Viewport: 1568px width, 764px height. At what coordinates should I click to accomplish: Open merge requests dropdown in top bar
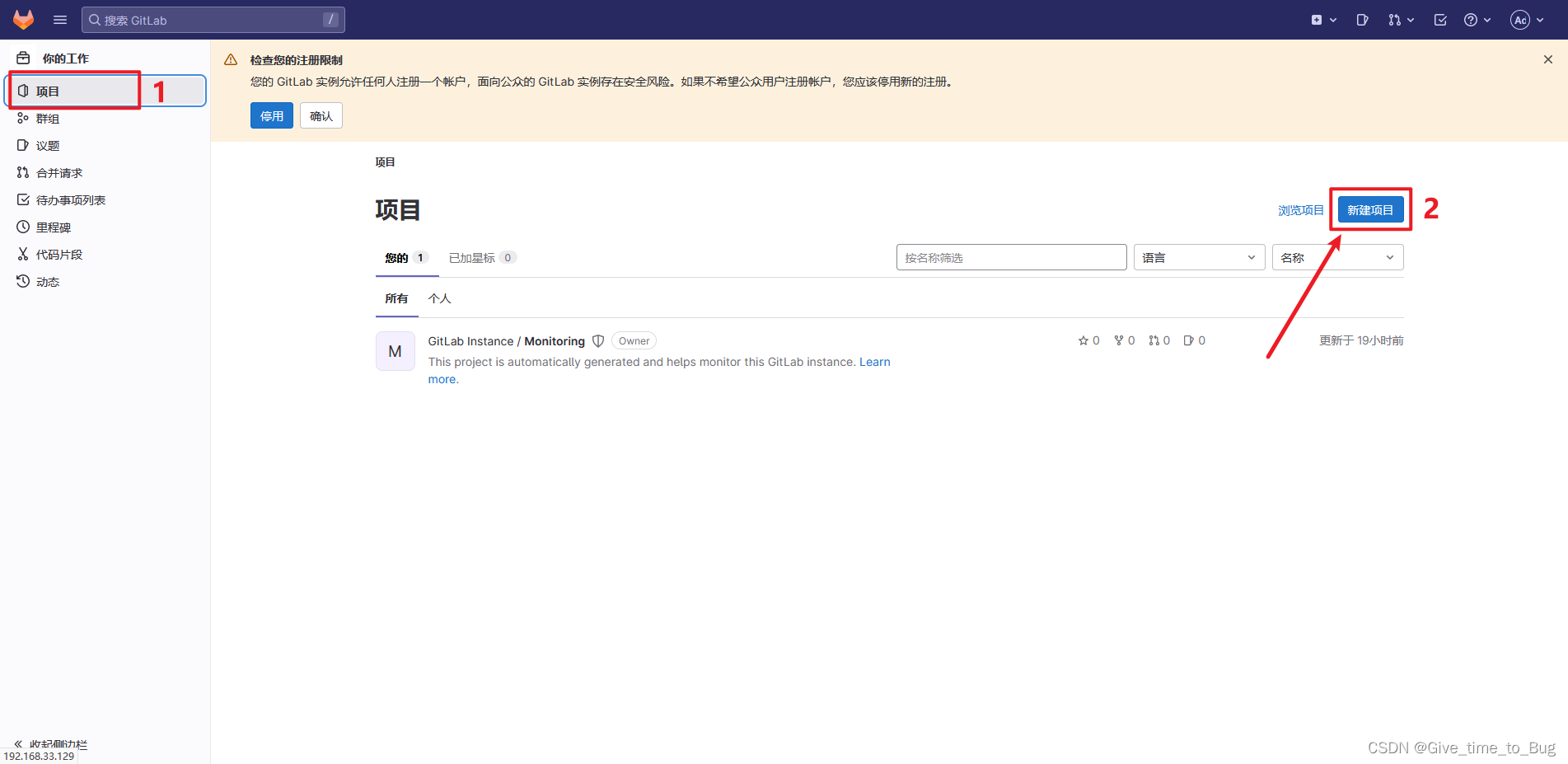1401,20
